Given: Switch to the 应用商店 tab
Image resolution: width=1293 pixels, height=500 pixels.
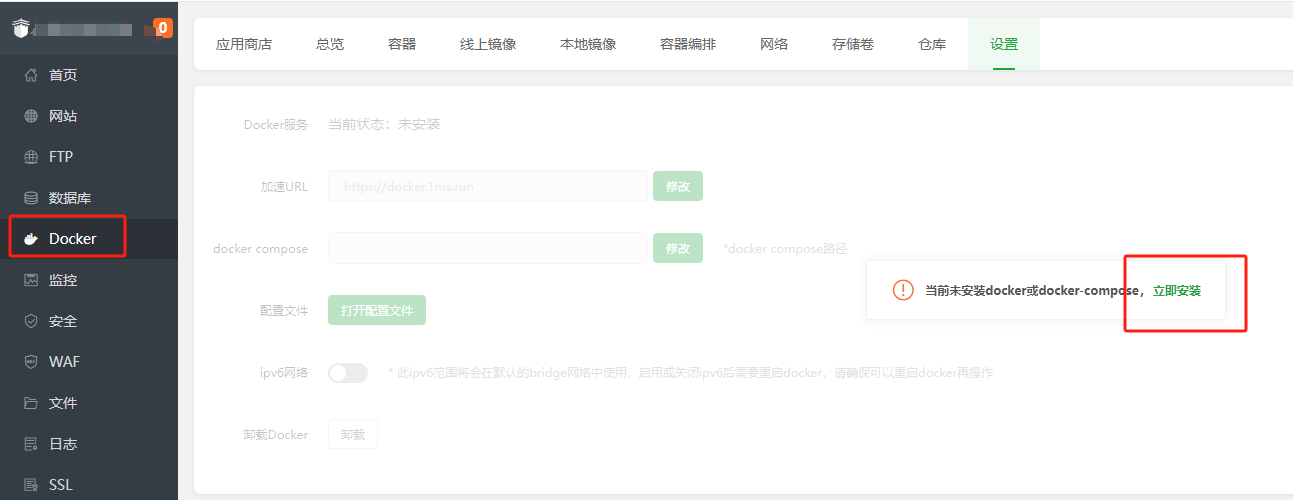Looking at the screenshot, I should [244, 44].
